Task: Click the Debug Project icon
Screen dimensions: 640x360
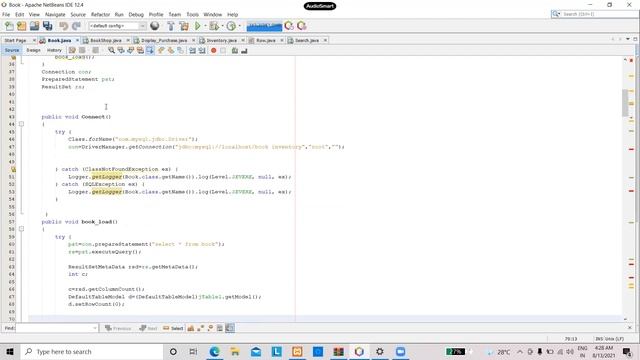Action: [213, 26]
